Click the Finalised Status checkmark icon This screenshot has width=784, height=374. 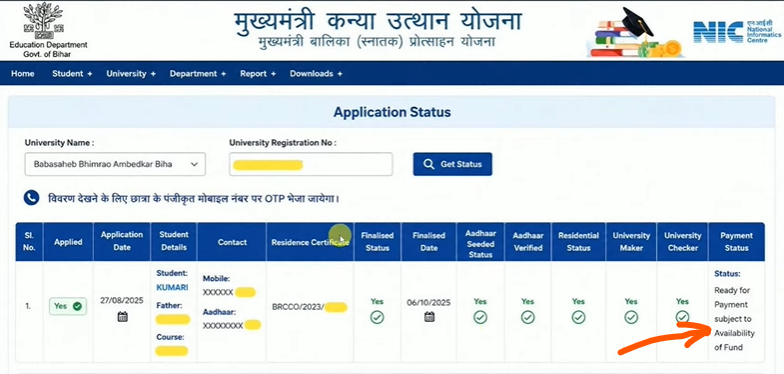[377, 317]
